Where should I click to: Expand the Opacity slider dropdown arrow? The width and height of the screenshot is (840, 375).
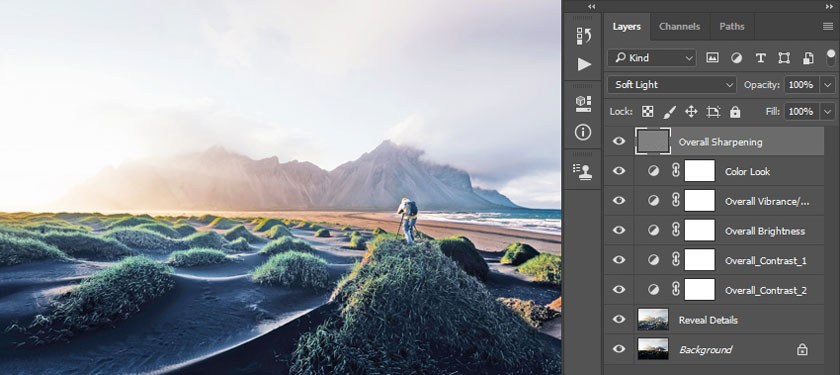tap(828, 85)
